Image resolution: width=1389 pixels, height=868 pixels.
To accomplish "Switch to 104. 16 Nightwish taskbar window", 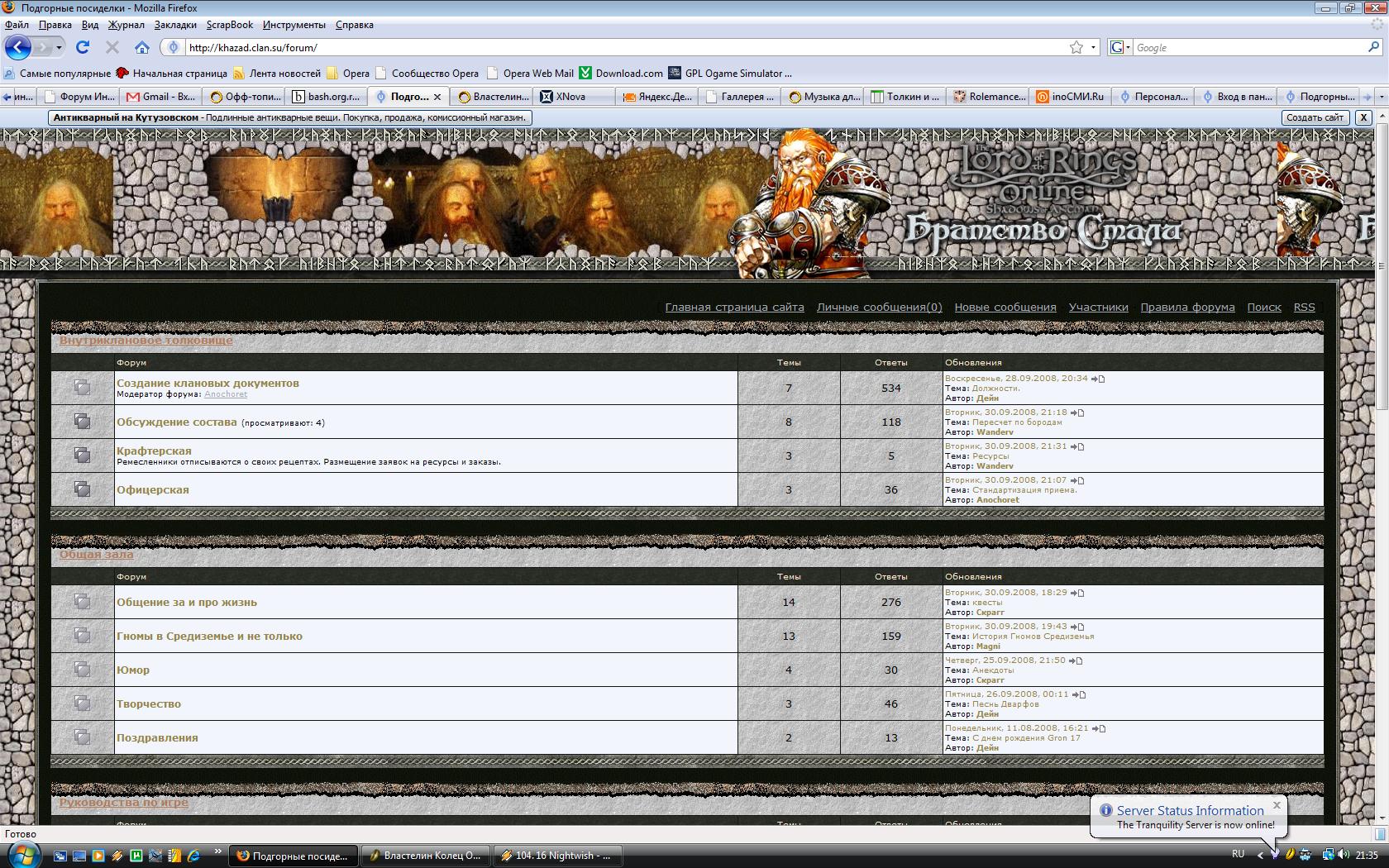I will click(557, 856).
